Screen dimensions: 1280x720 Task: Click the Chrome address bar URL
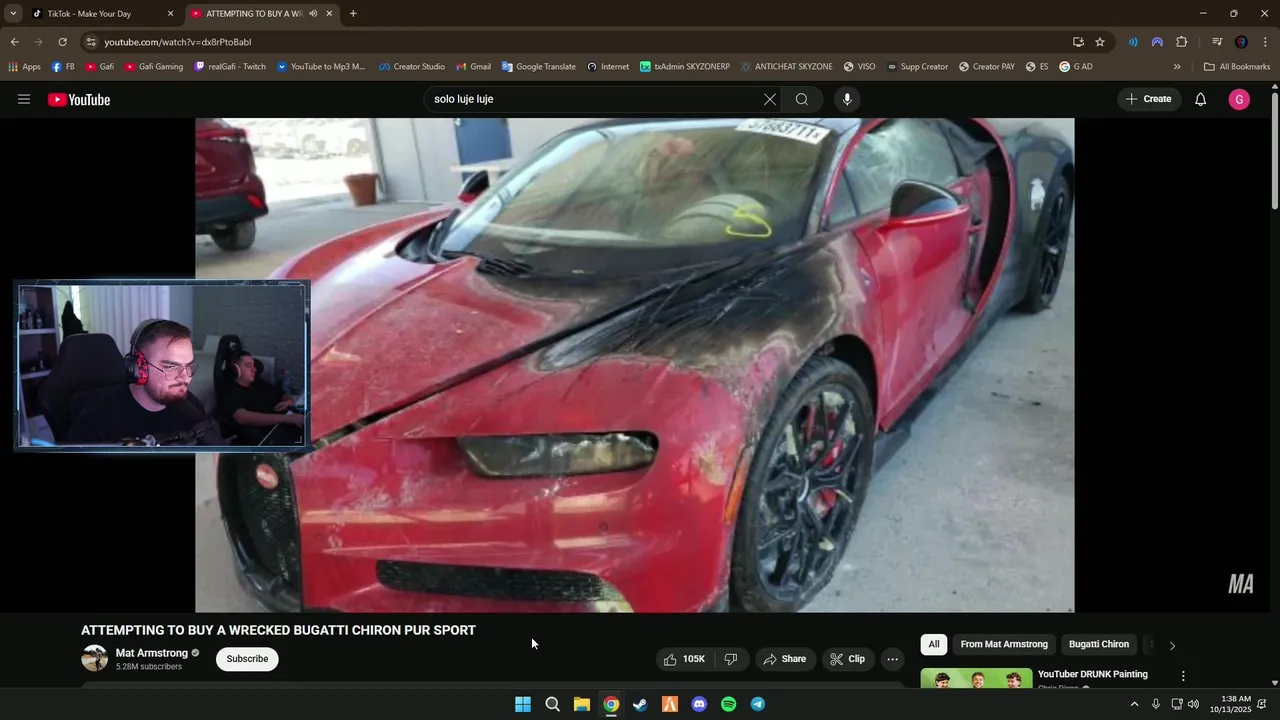pyautogui.click(x=178, y=42)
